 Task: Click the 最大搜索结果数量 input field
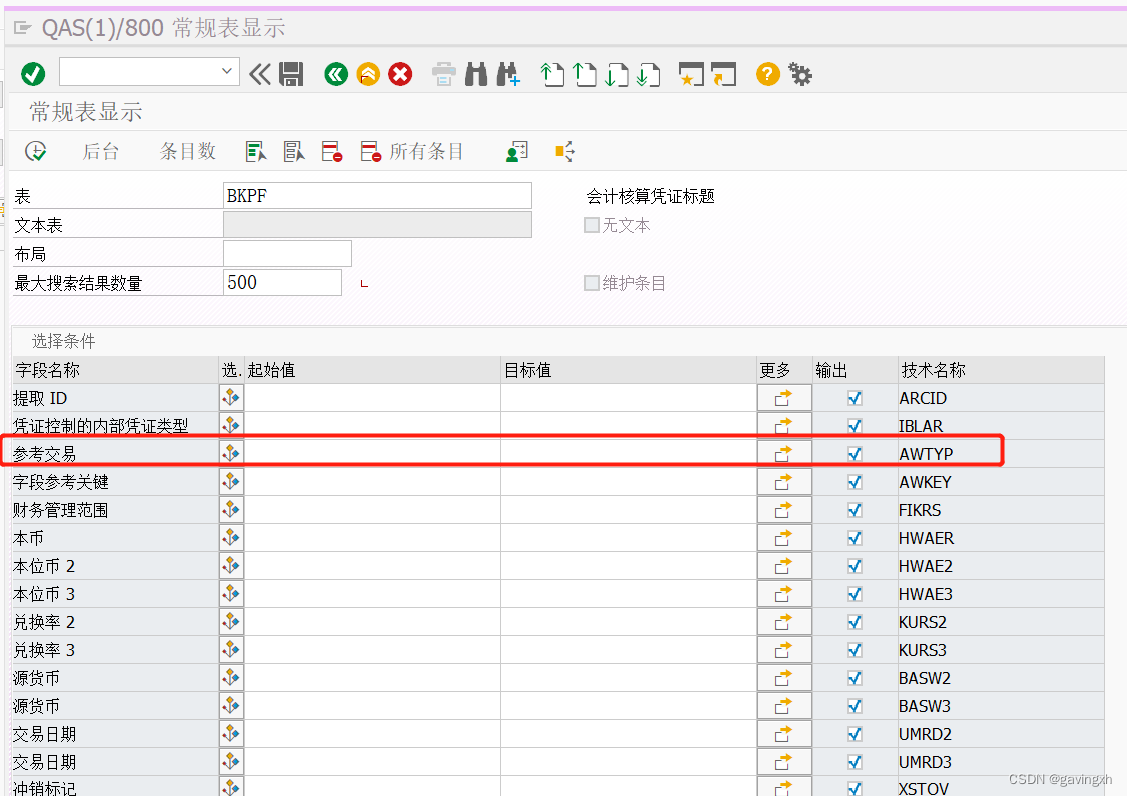click(283, 282)
